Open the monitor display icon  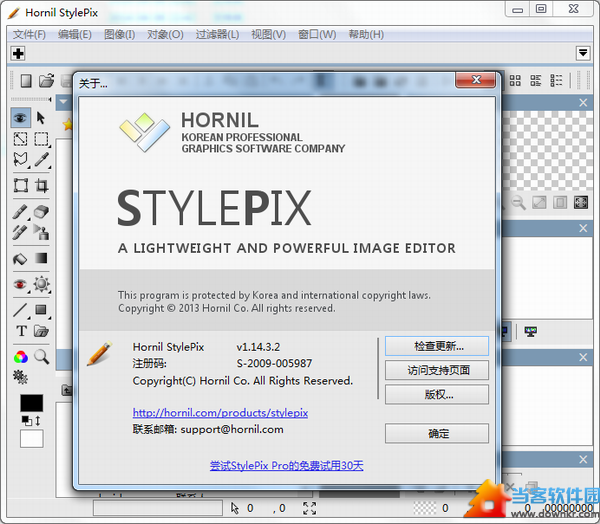coord(530,331)
